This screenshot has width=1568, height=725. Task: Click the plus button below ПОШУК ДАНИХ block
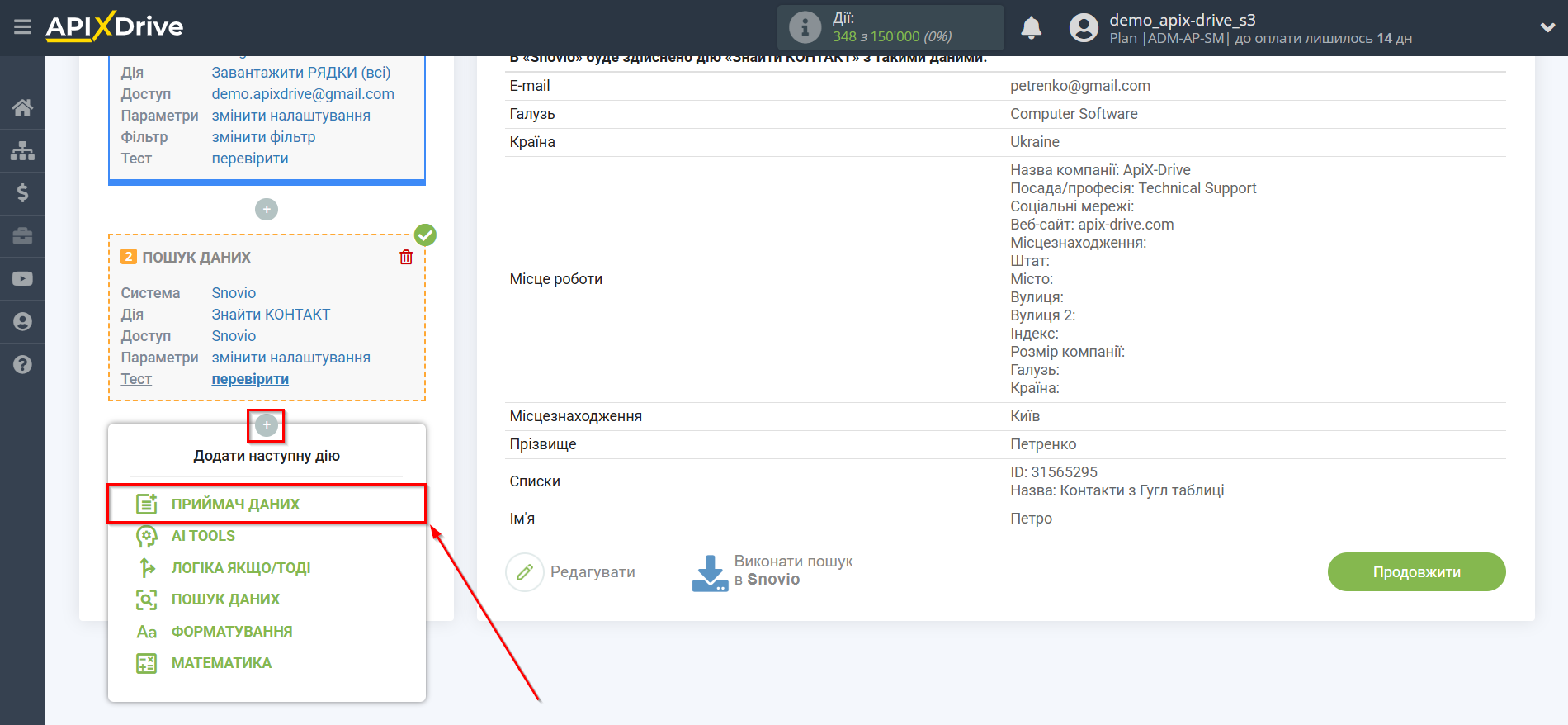point(267,425)
